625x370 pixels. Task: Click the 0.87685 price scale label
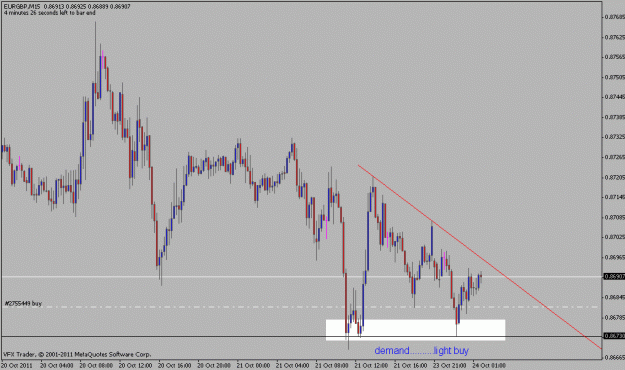pos(614,17)
